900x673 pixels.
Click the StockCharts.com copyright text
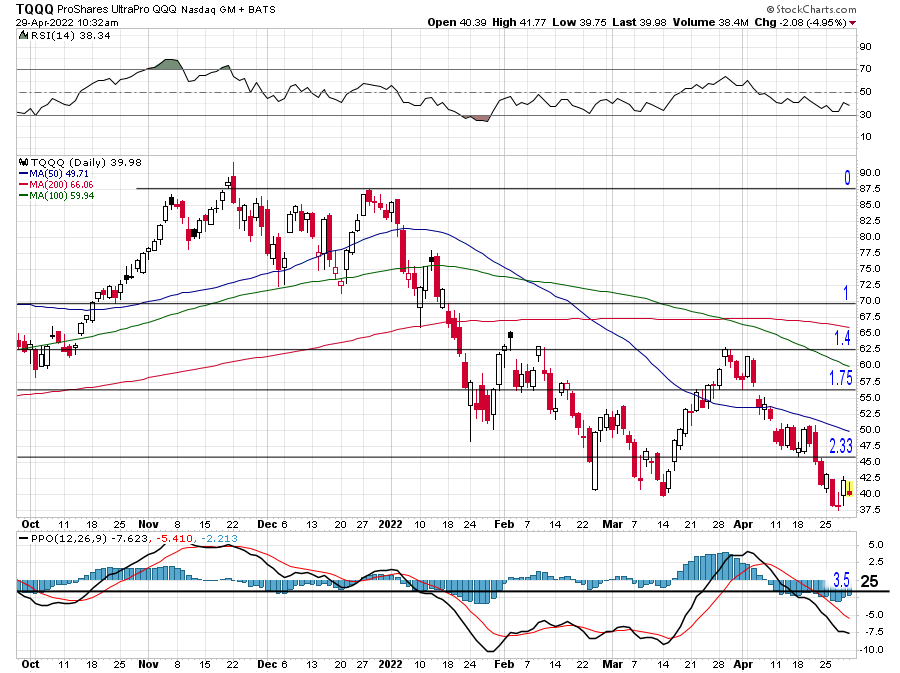[x=811, y=9]
